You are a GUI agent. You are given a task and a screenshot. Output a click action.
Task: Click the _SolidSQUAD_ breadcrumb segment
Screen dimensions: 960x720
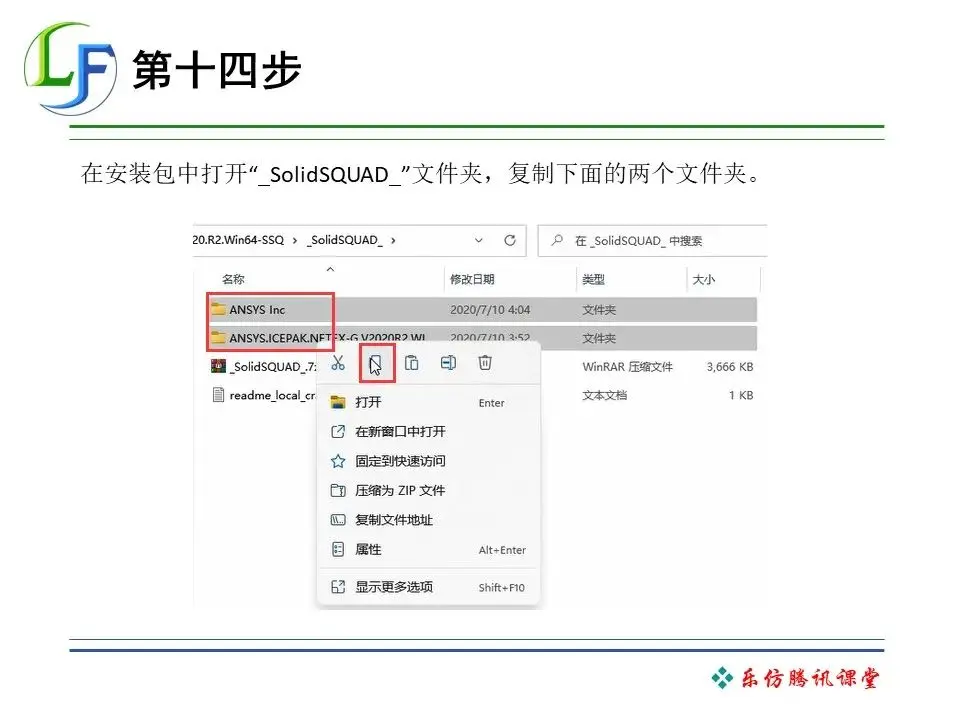tap(345, 240)
